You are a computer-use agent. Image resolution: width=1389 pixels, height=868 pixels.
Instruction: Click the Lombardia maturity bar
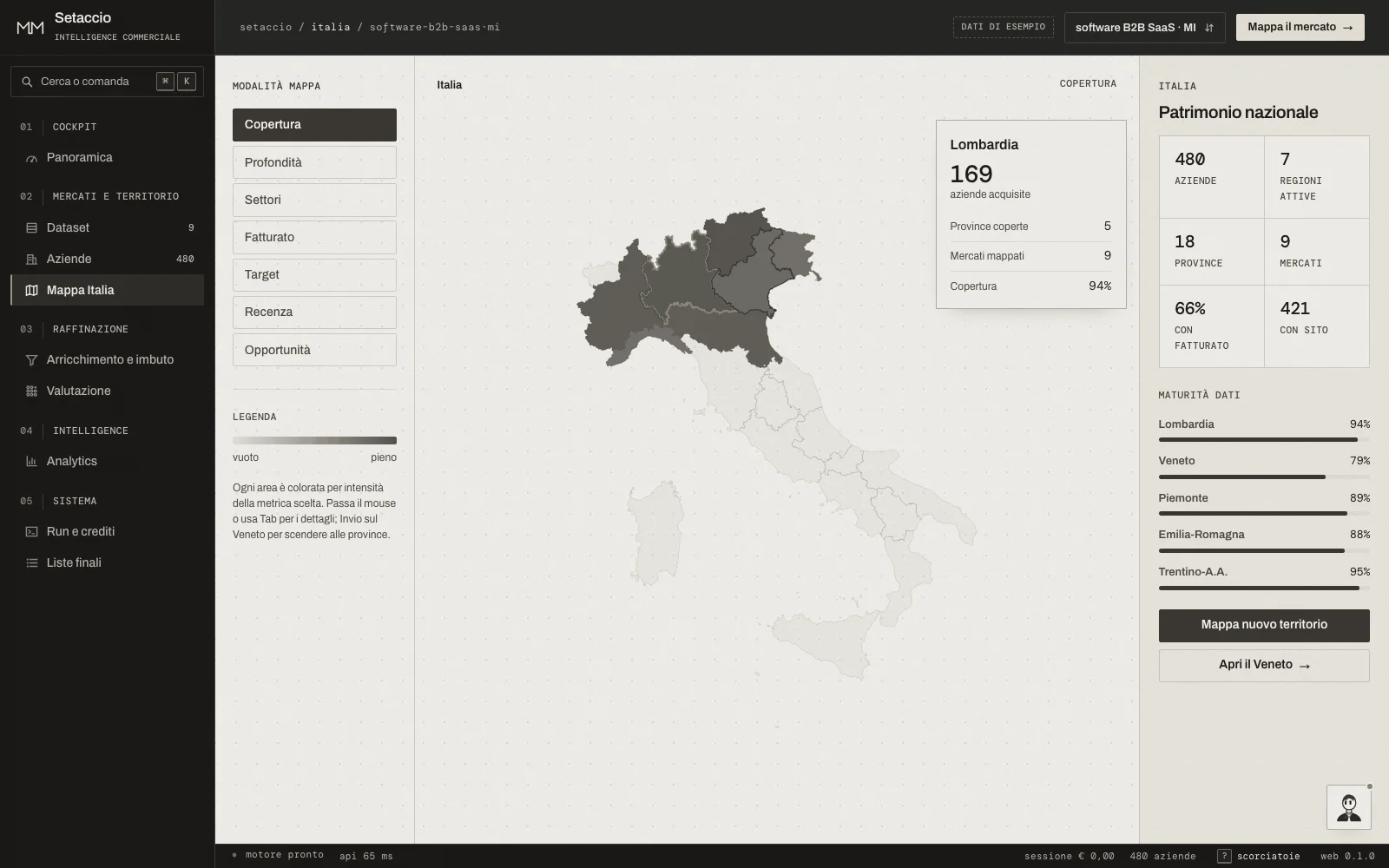(x=1264, y=440)
